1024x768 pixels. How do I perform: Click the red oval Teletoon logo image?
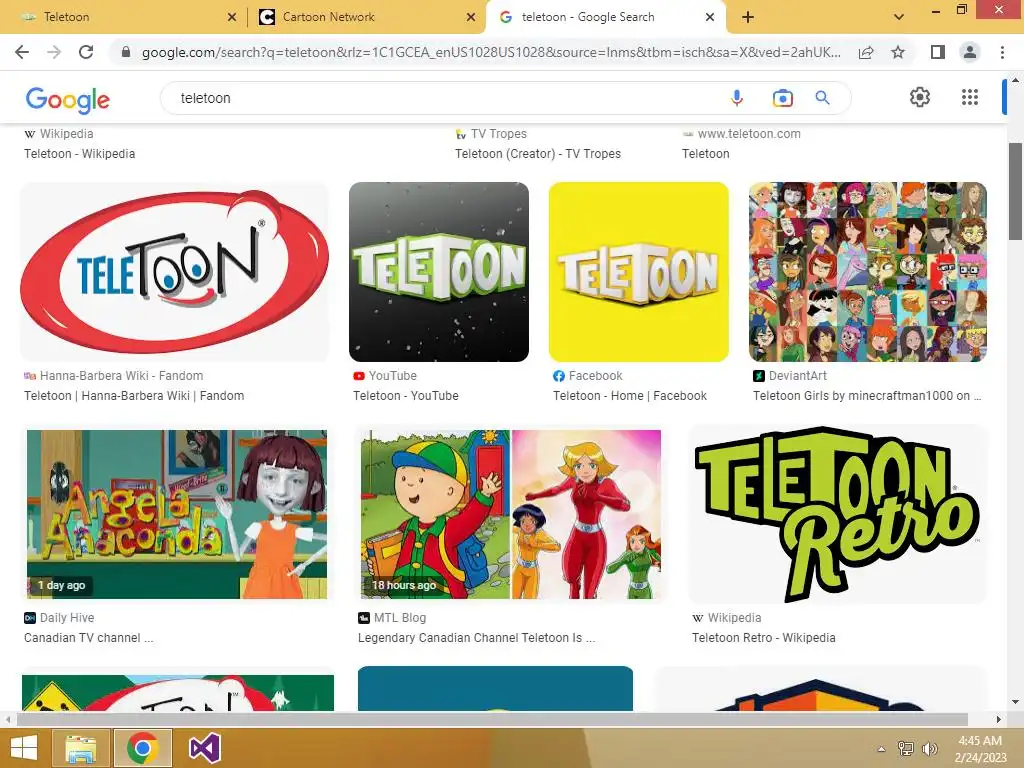click(x=175, y=272)
